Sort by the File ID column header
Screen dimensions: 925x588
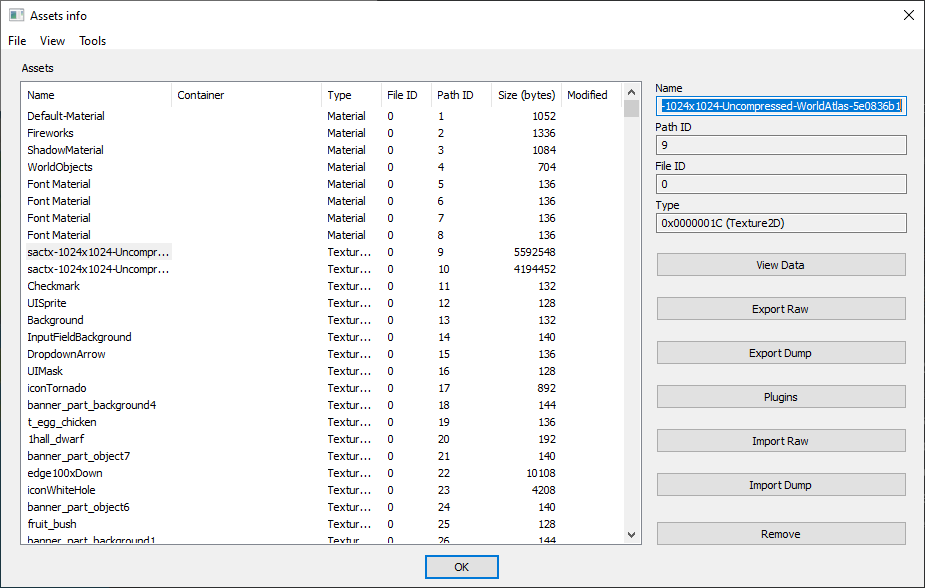pyautogui.click(x=406, y=95)
